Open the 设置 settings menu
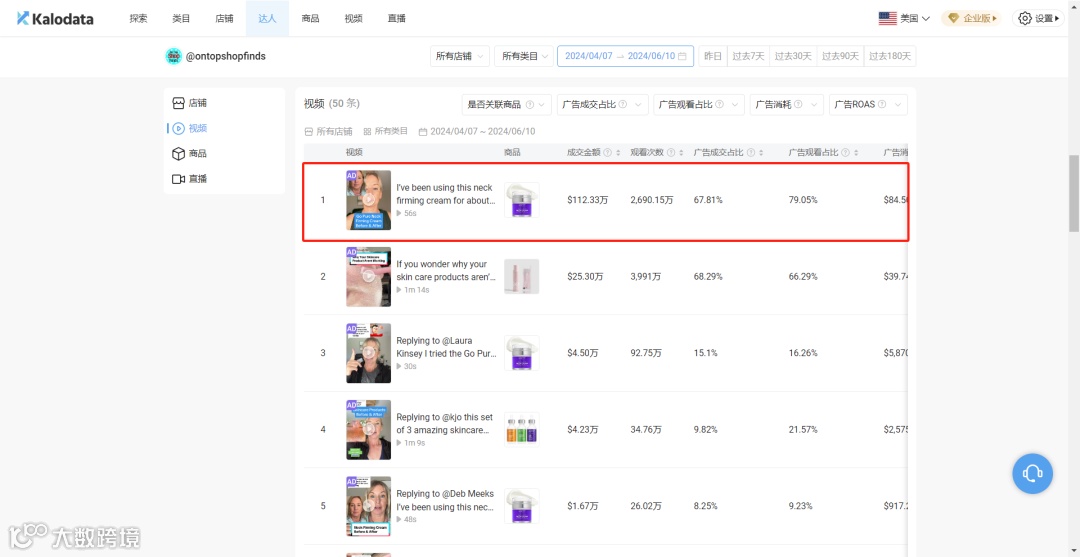The height and width of the screenshot is (557, 1080). [x=1039, y=19]
